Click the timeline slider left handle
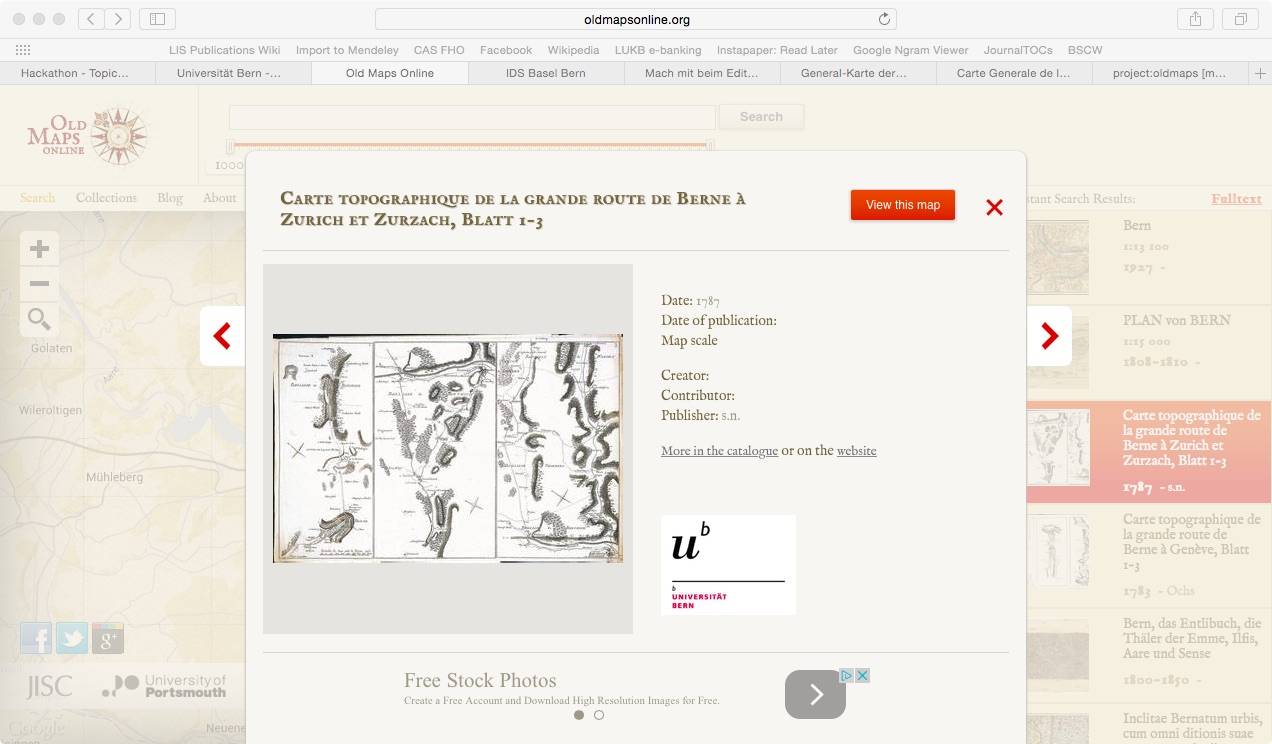 230,146
